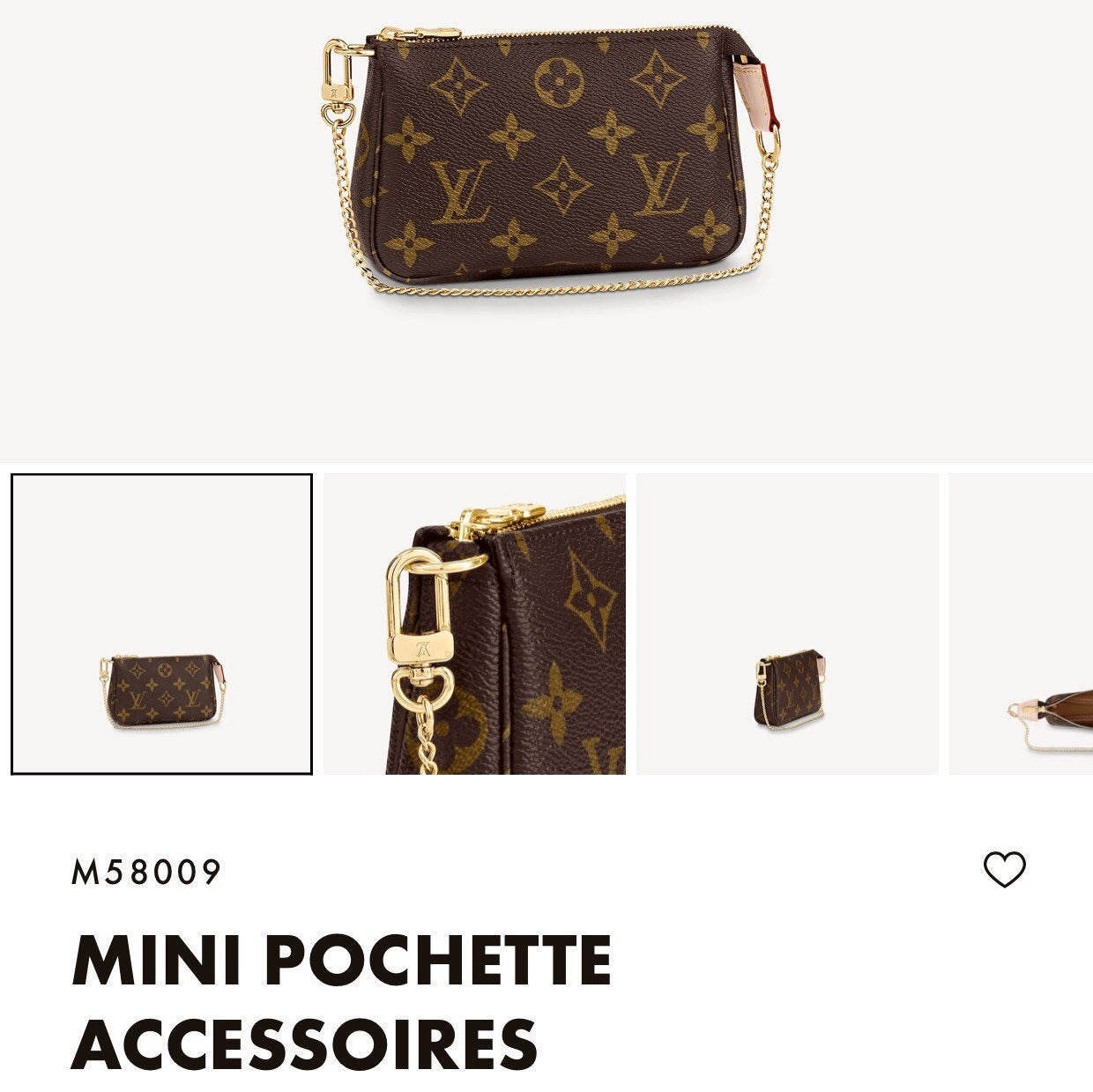Click the M58009 product code

(145, 873)
